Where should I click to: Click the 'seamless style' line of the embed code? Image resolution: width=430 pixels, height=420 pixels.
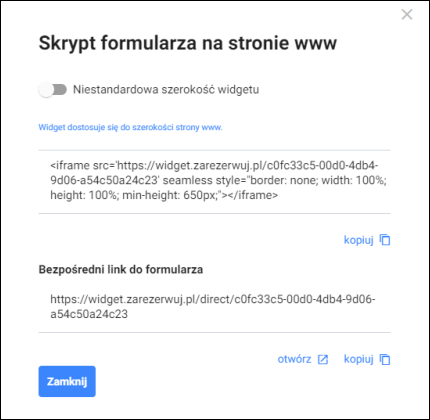[x=218, y=180]
